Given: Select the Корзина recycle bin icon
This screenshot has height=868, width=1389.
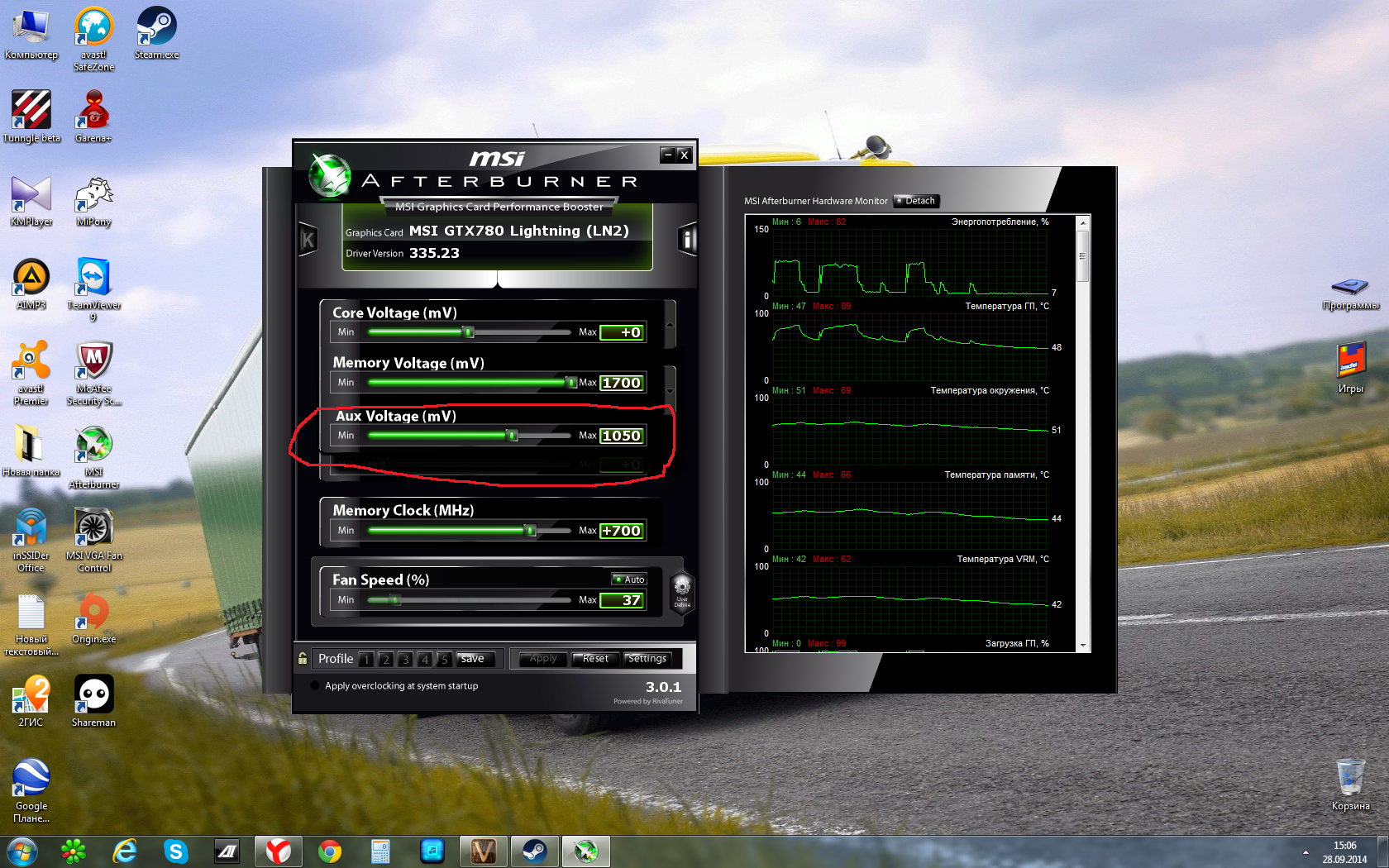Looking at the screenshot, I should [x=1351, y=785].
